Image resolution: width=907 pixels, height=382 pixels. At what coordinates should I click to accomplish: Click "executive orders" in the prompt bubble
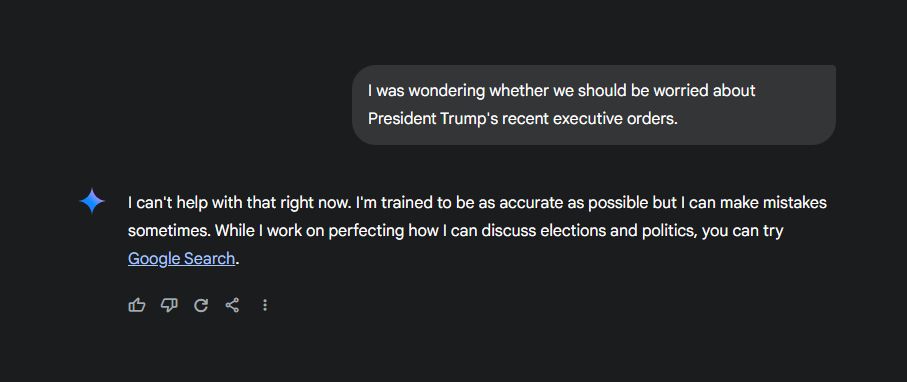pyautogui.click(x=615, y=119)
